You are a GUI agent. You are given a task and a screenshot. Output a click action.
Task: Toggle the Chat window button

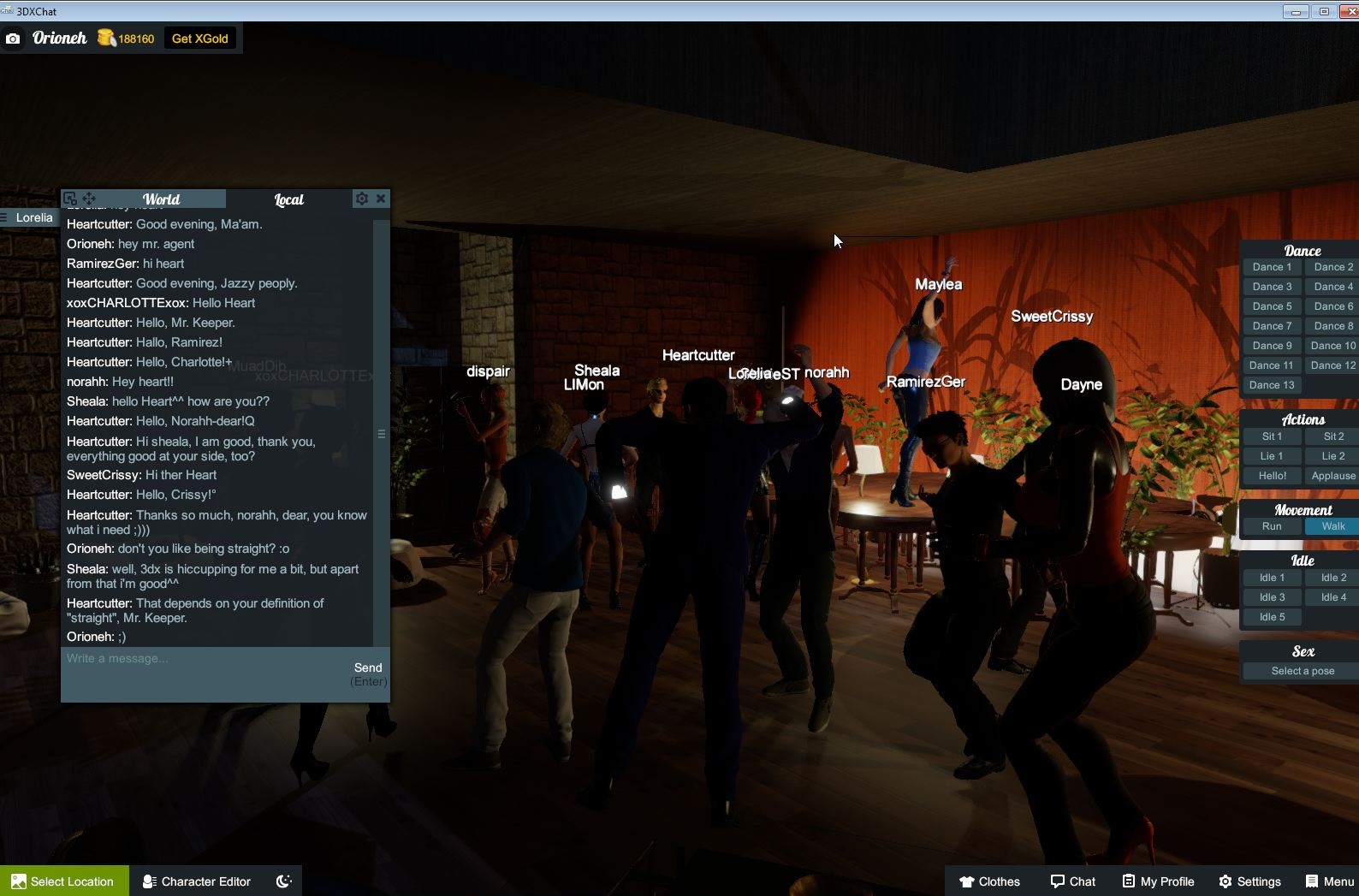pos(1072,881)
